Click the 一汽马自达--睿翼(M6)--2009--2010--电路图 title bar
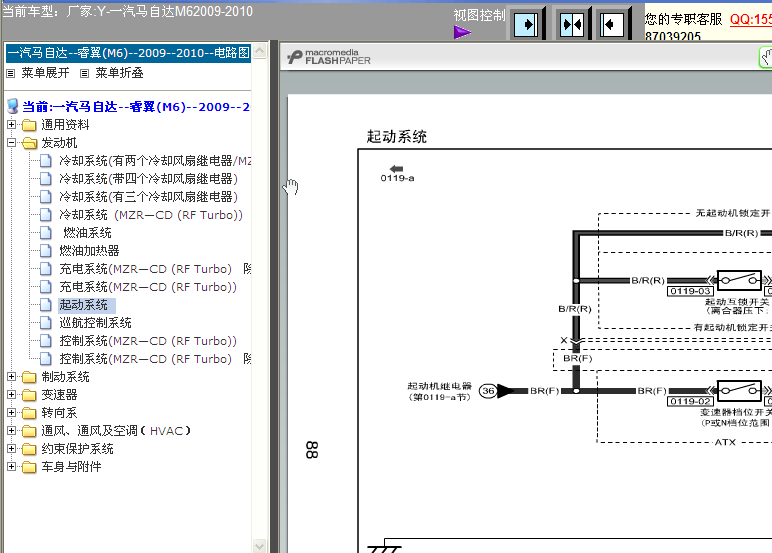This screenshot has width=772, height=553. tap(129, 53)
